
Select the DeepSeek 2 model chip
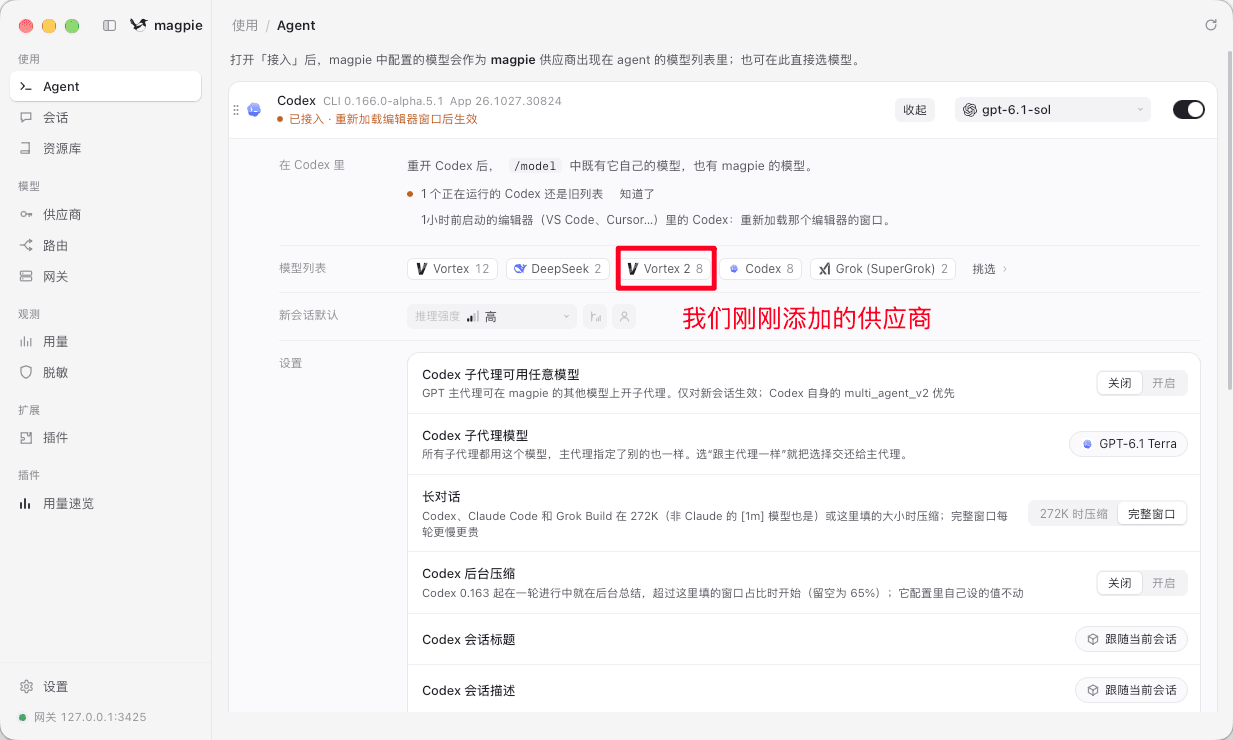[x=557, y=269]
